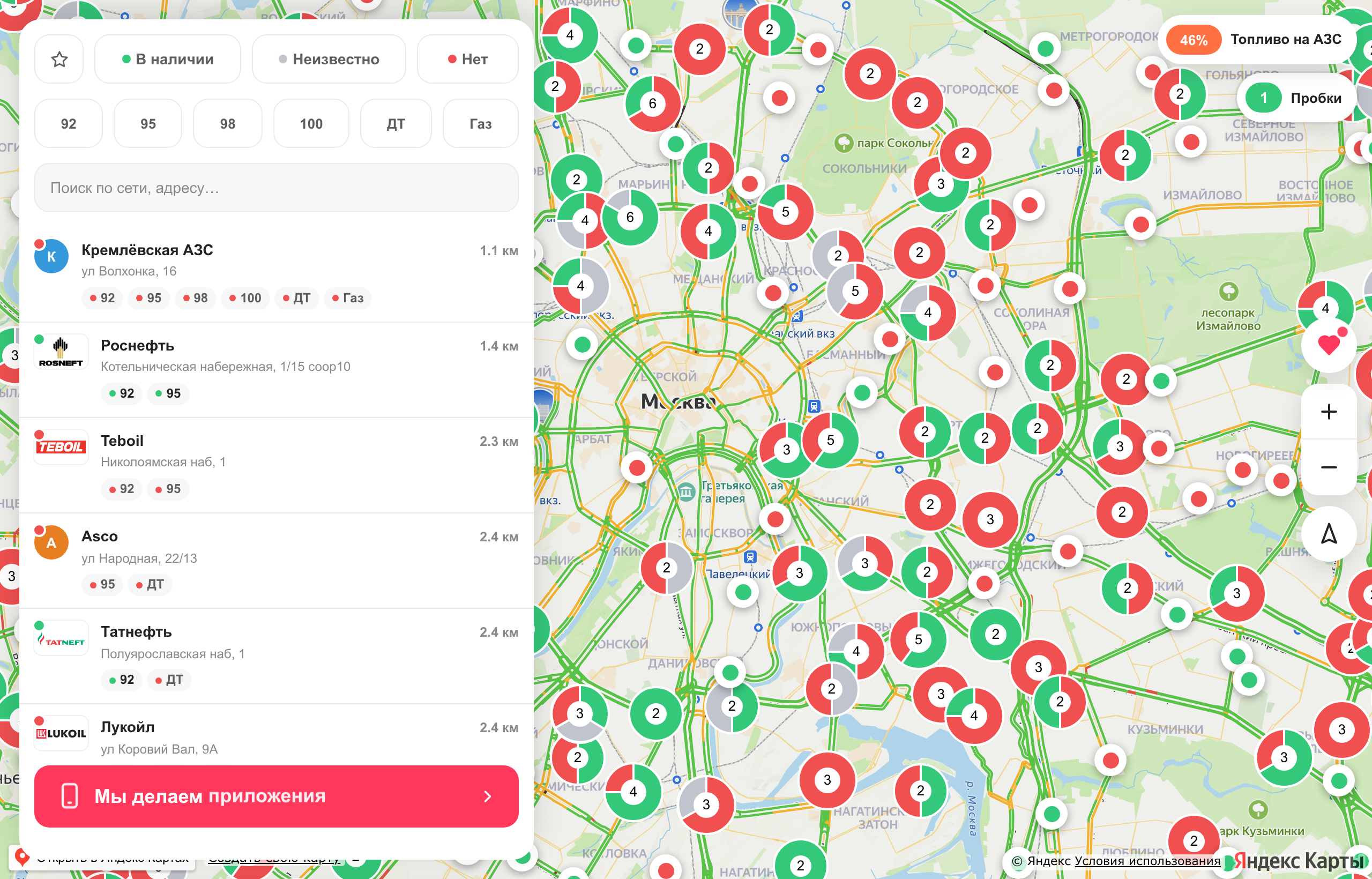The height and width of the screenshot is (879, 1372).
Task: Zoom in the map with plus button
Action: point(1329,412)
